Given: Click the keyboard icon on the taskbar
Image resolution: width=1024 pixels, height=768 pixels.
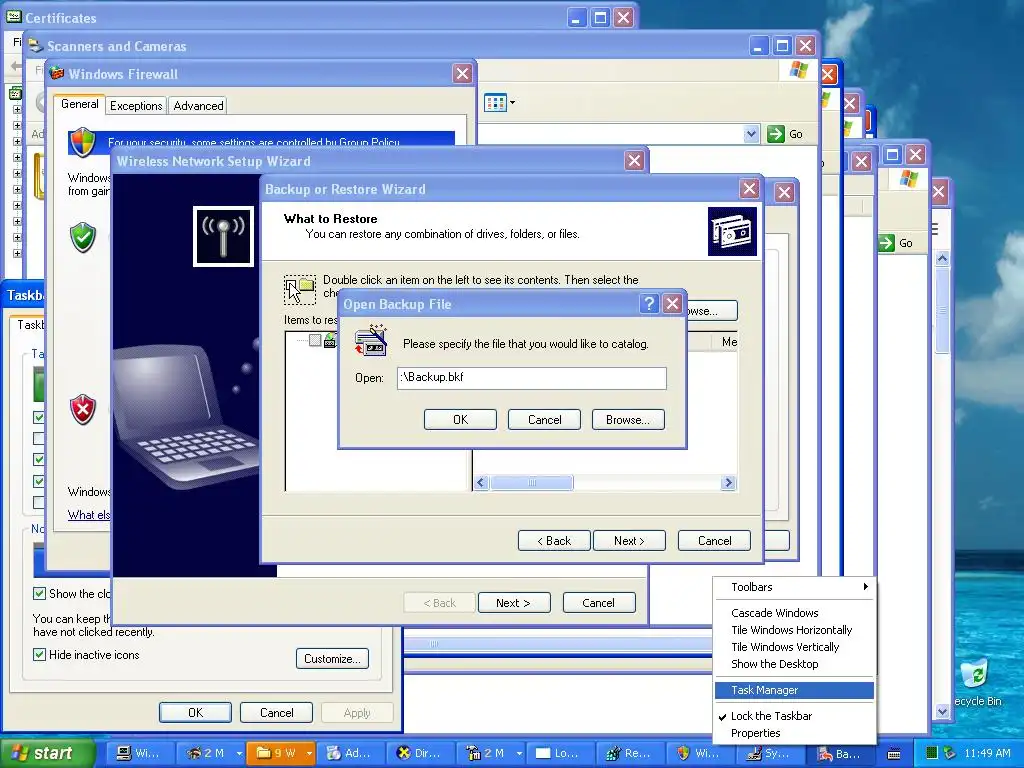Looking at the screenshot, I should click(894, 754).
